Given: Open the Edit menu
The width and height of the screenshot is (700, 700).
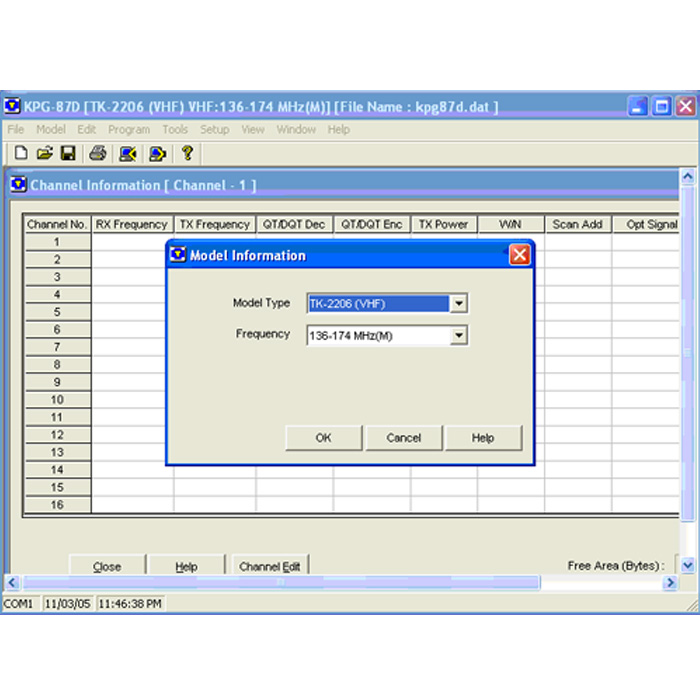Looking at the screenshot, I should (x=87, y=129).
